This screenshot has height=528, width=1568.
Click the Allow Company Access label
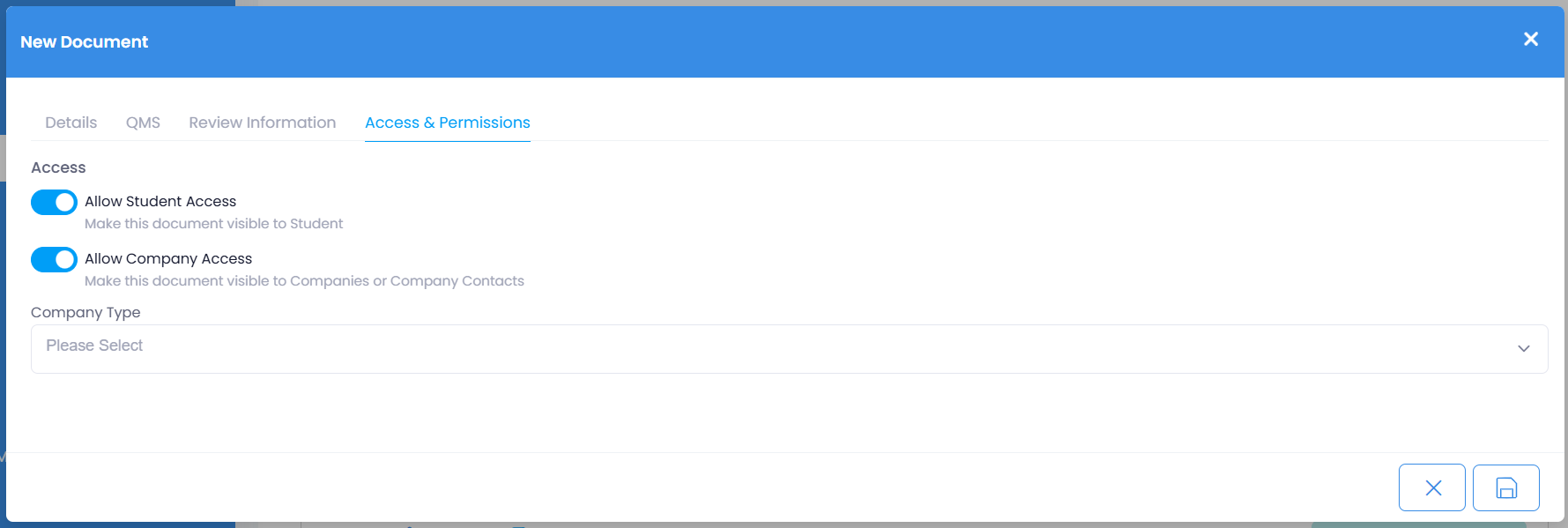[168, 259]
